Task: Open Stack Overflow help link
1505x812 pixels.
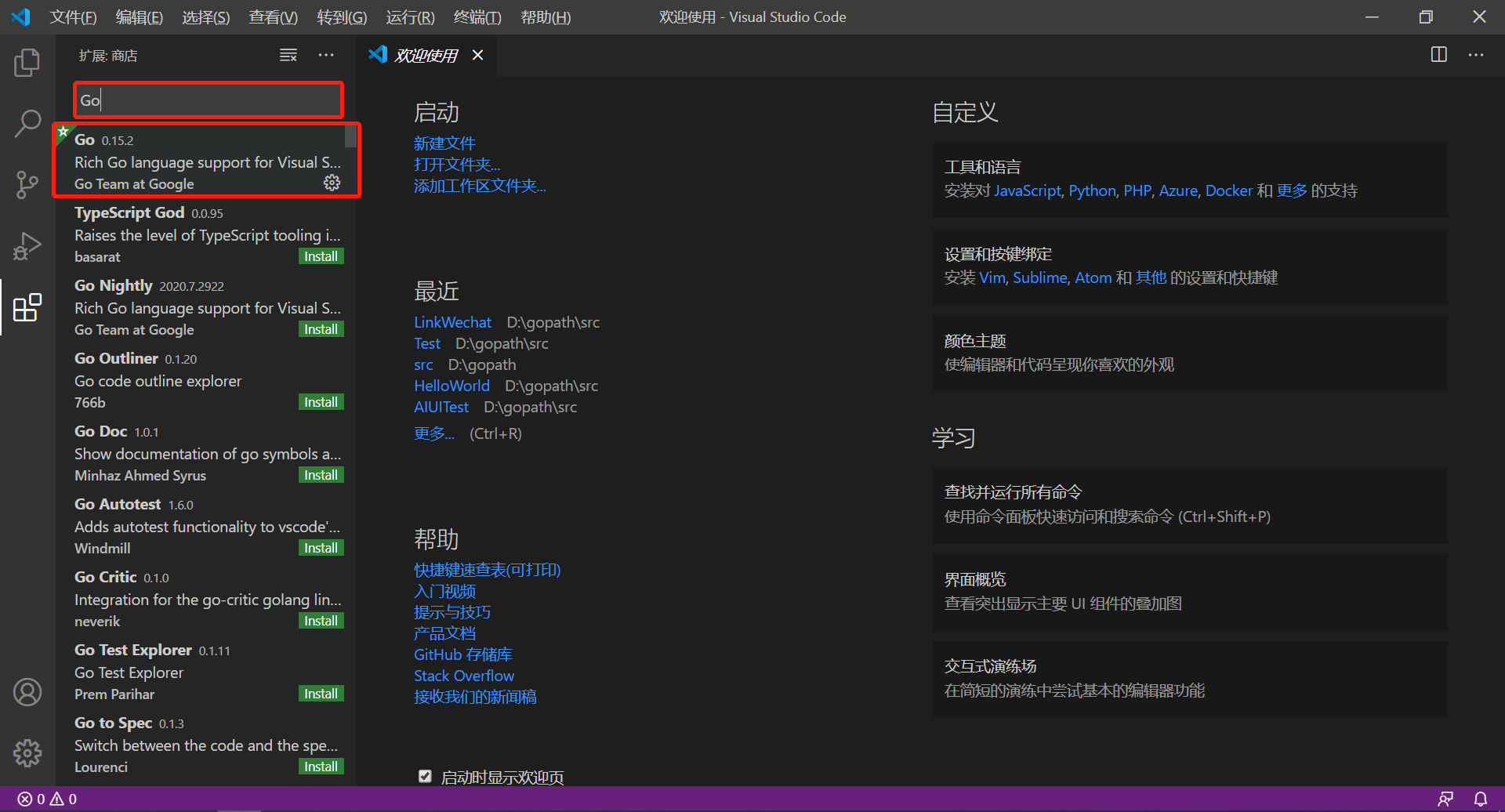Action: click(x=464, y=676)
